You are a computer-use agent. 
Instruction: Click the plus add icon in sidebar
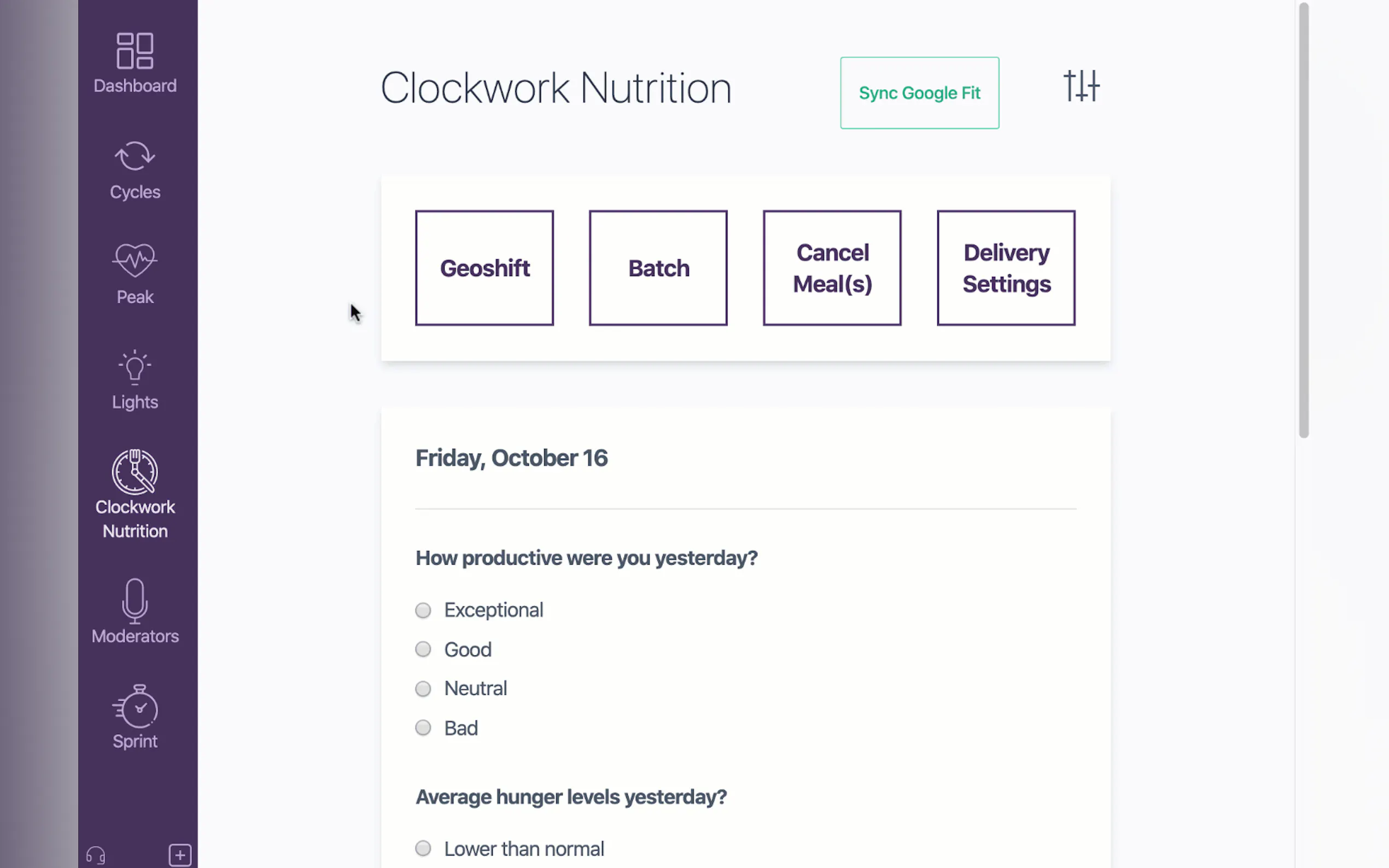180,855
